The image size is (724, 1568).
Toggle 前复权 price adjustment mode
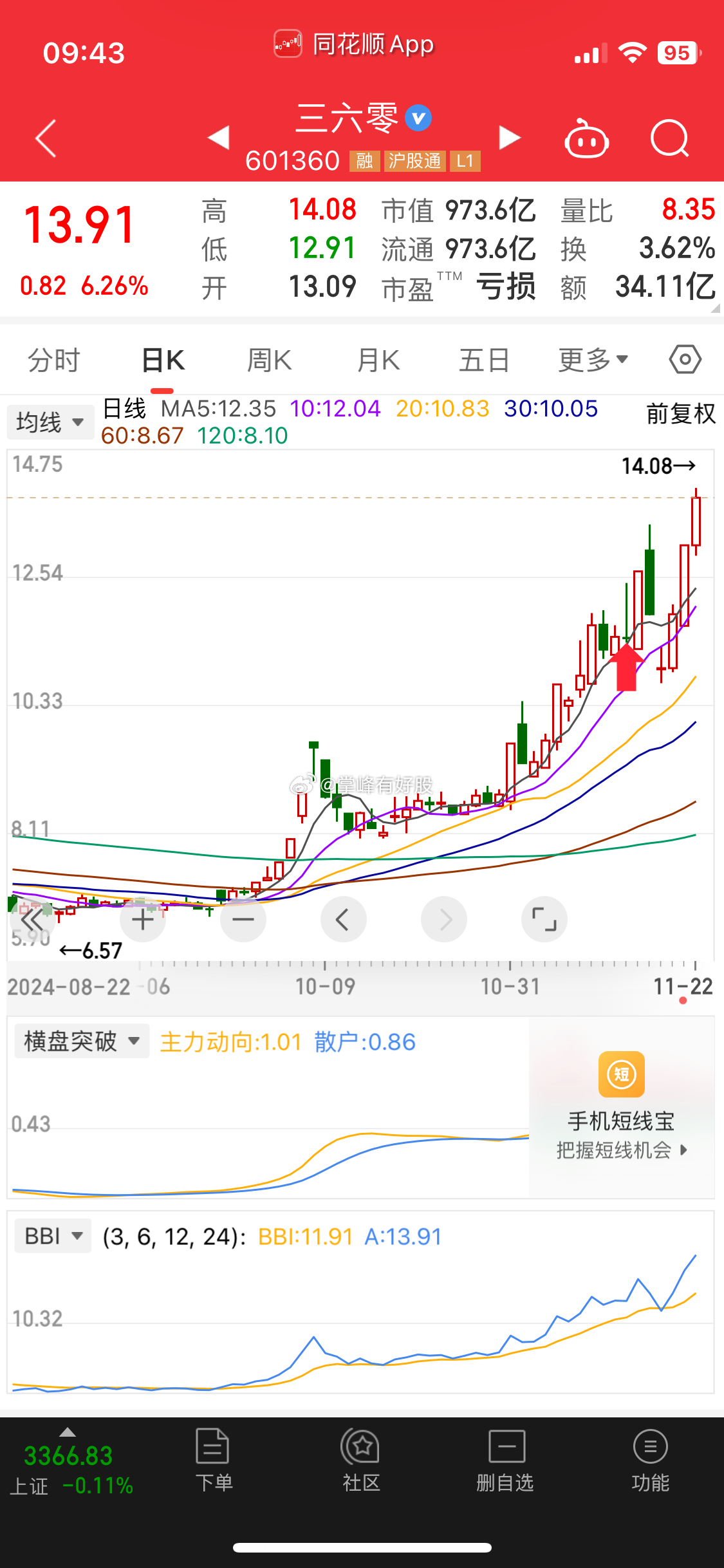(680, 413)
